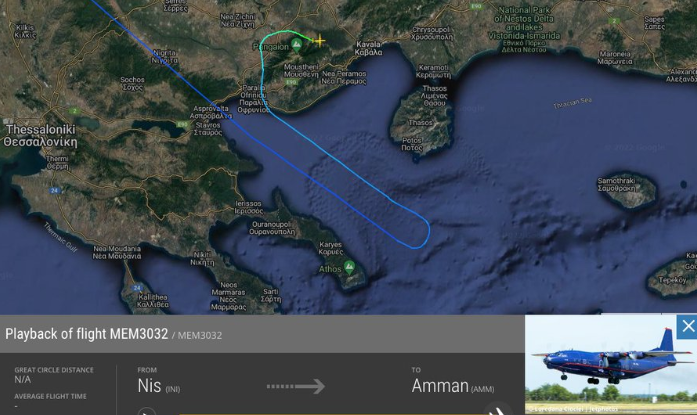Open the origin airport Nis (INI)

click(159, 386)
